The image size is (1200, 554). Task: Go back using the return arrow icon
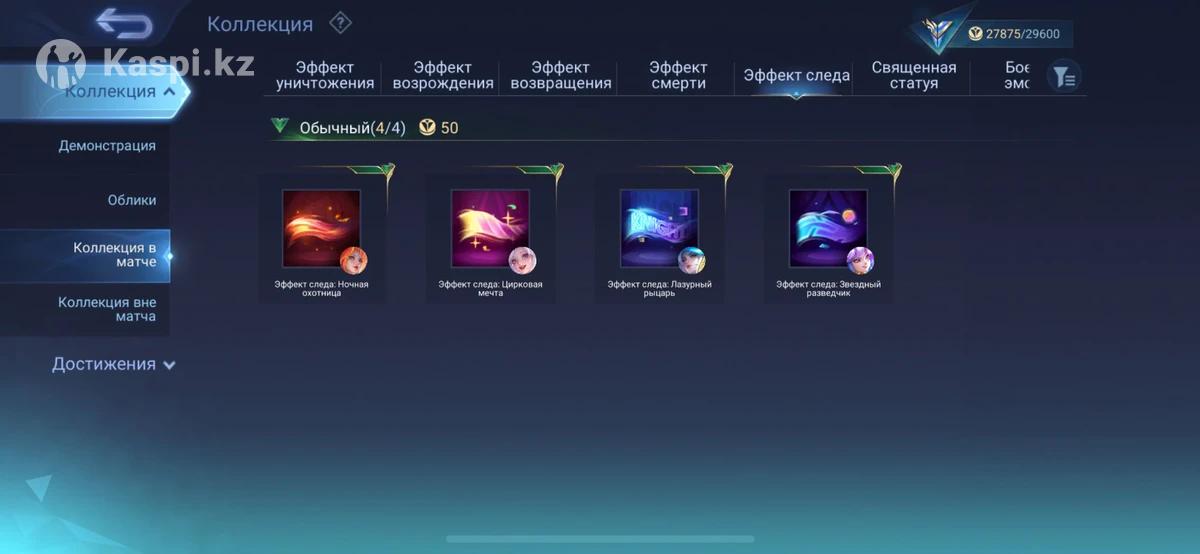(x=124, y=23)
